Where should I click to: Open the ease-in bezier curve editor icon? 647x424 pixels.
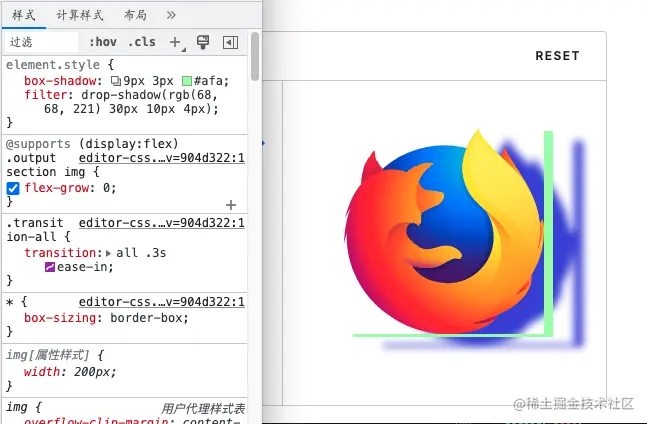point(50,267)
